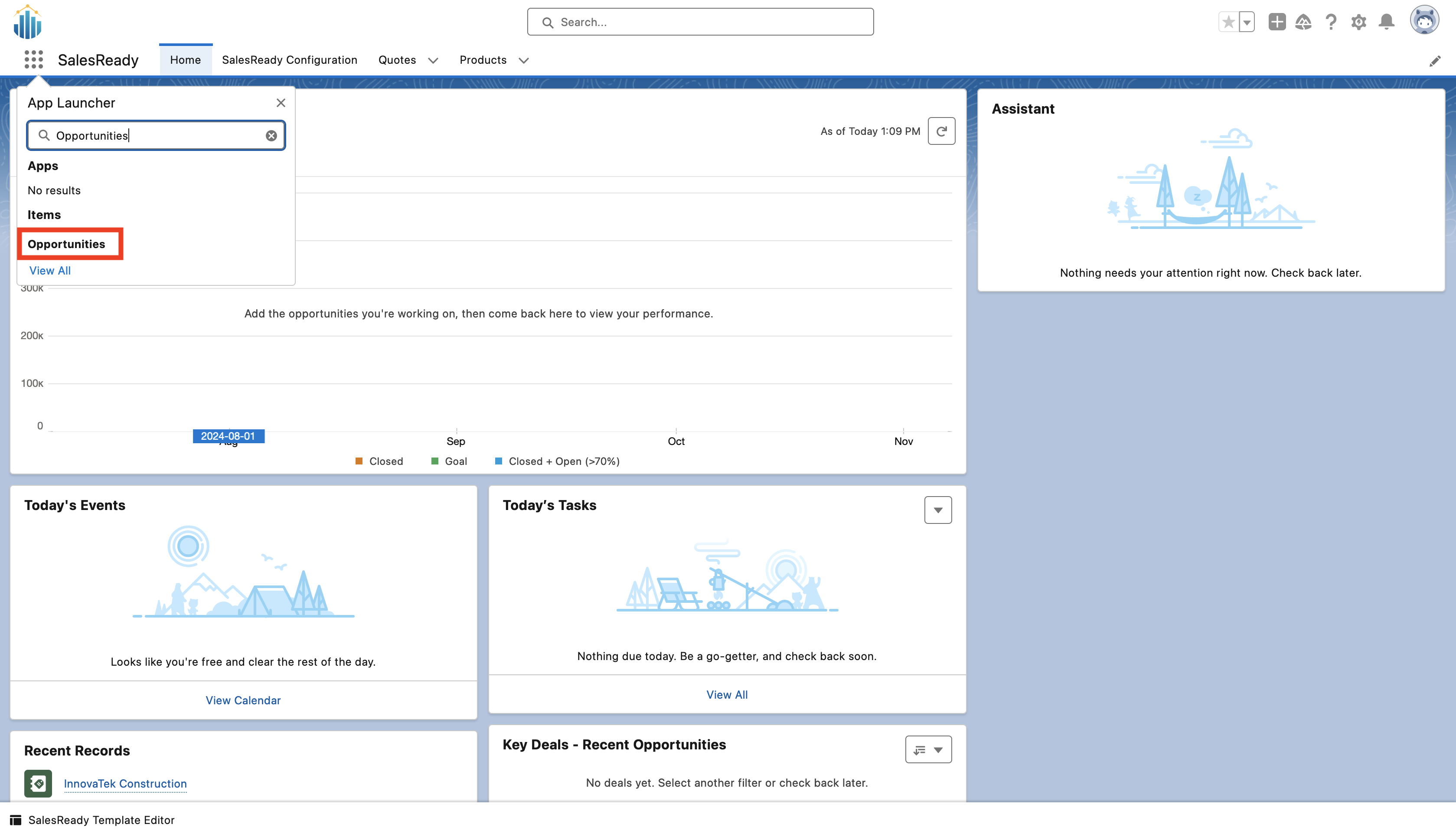
Task: Switch to the SalesReady Configuration tab
Action: [289, 60]
